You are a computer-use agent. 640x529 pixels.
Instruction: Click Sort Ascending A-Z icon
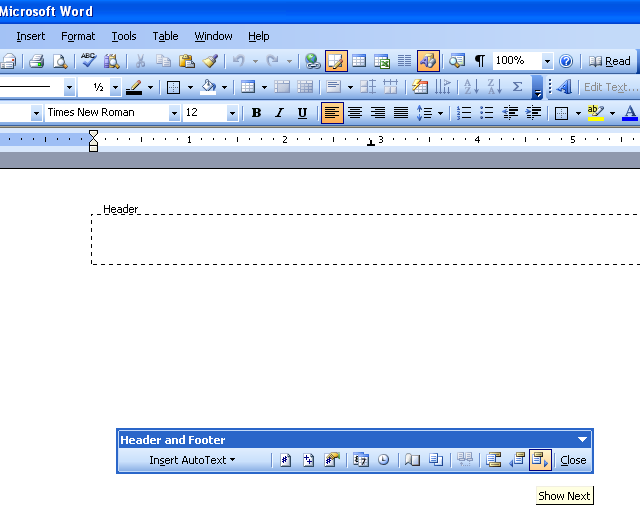(x=472, y=87)
